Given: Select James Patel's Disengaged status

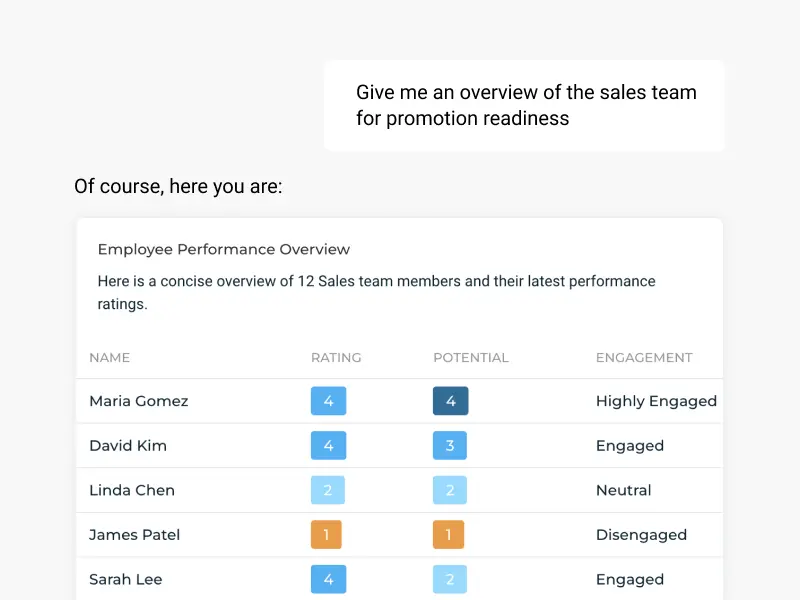Looking at the screenshot, I should click(641, 535).
